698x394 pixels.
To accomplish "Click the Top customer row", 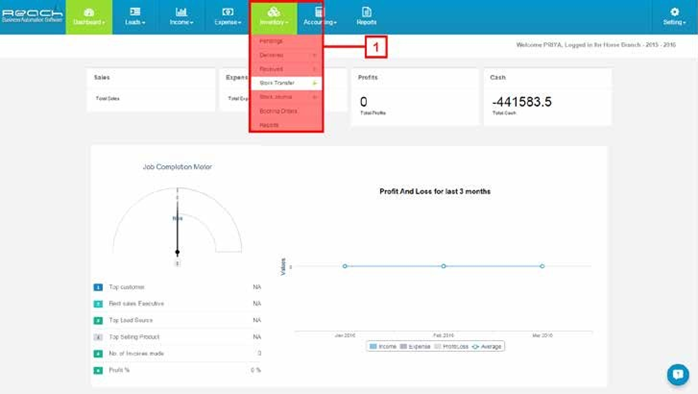I will (177, 287).
